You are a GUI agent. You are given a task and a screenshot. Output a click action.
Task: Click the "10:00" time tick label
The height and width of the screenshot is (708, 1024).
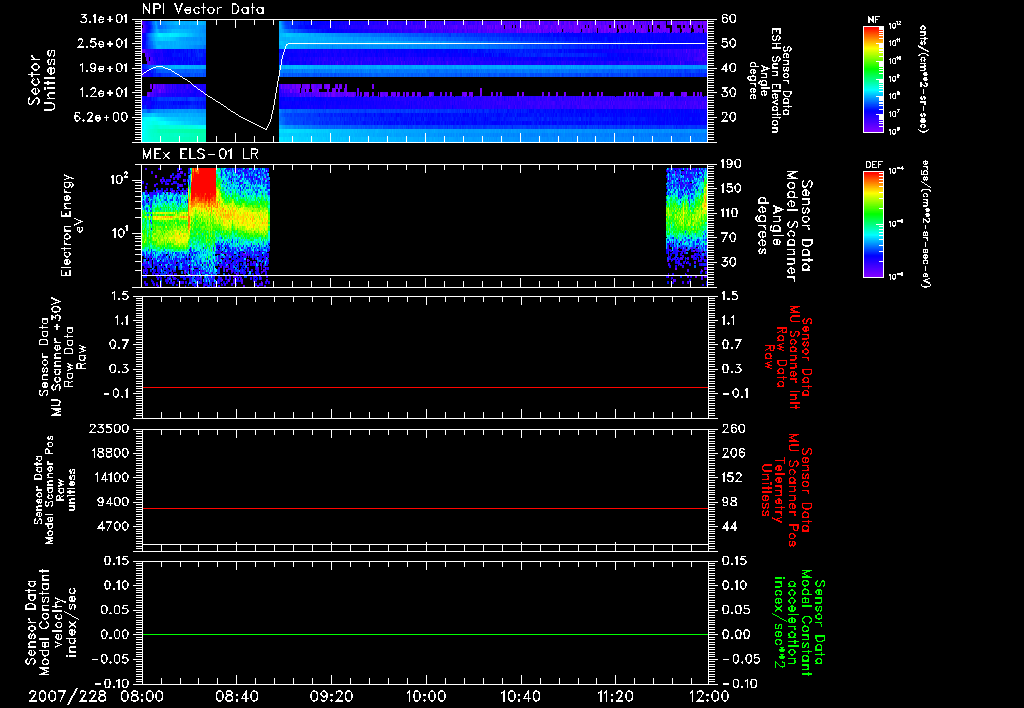(426, 696)
